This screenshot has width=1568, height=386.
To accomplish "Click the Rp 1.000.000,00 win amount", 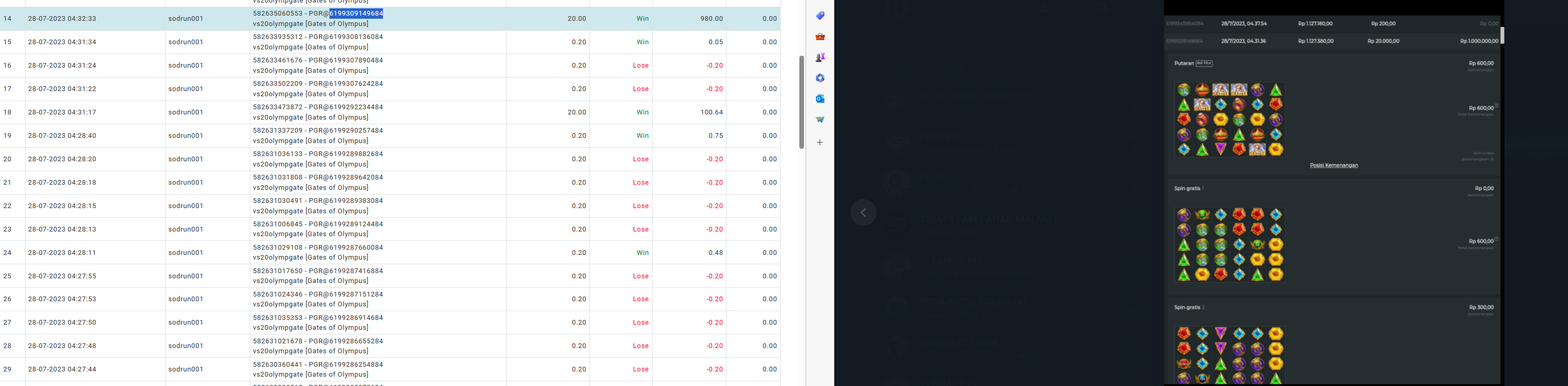I will 1479,42.
